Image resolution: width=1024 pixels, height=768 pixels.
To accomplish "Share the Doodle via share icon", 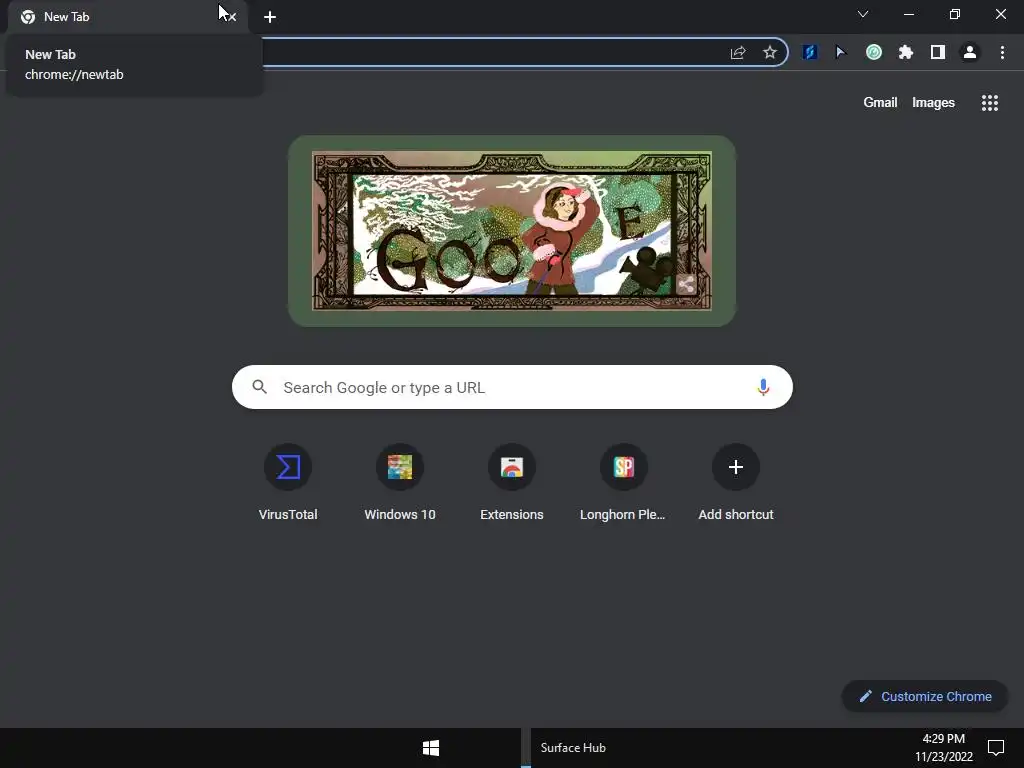I will point(686,284).
